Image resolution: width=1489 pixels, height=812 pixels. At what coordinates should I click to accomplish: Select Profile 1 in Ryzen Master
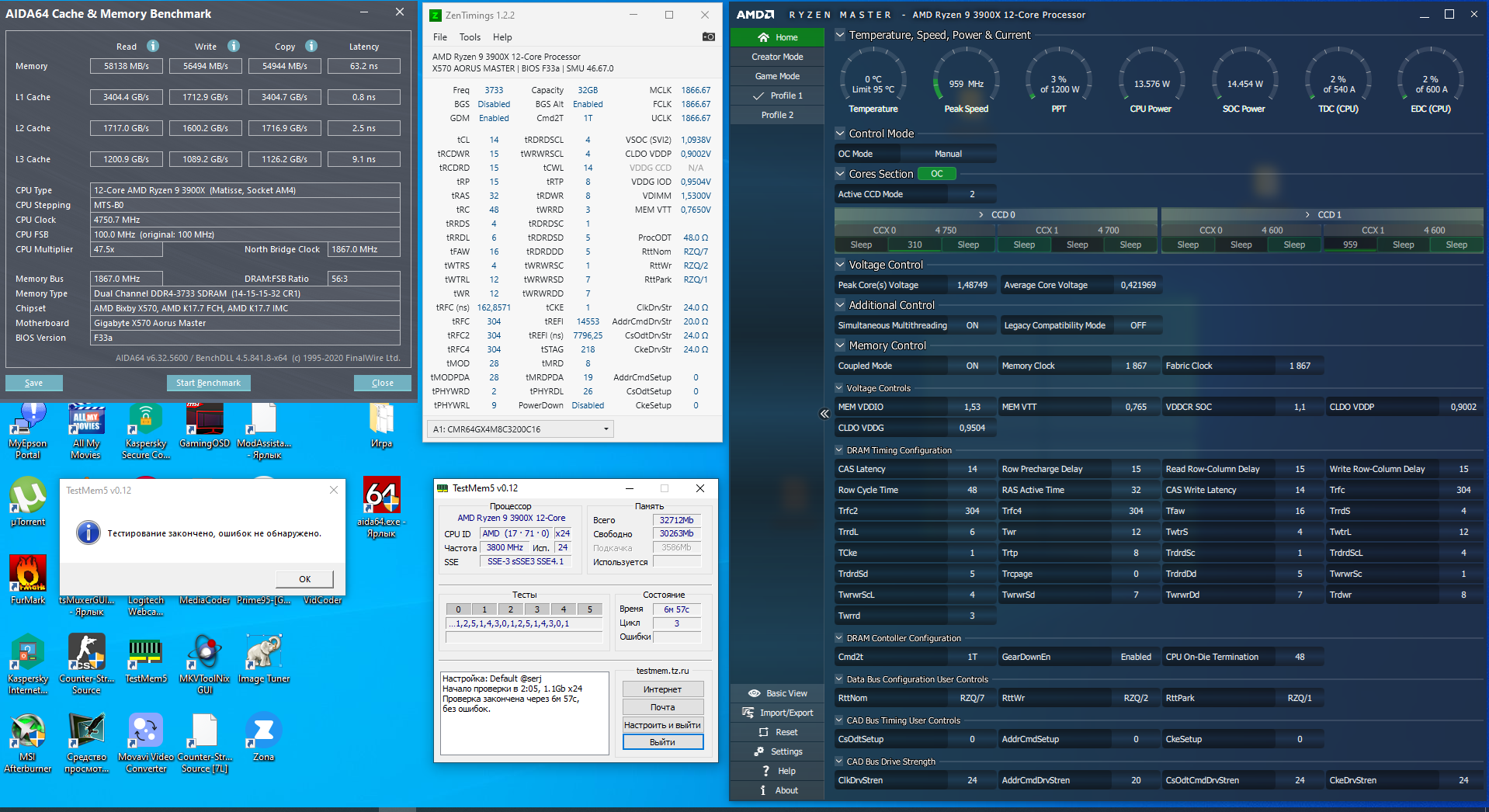point(777,95)
